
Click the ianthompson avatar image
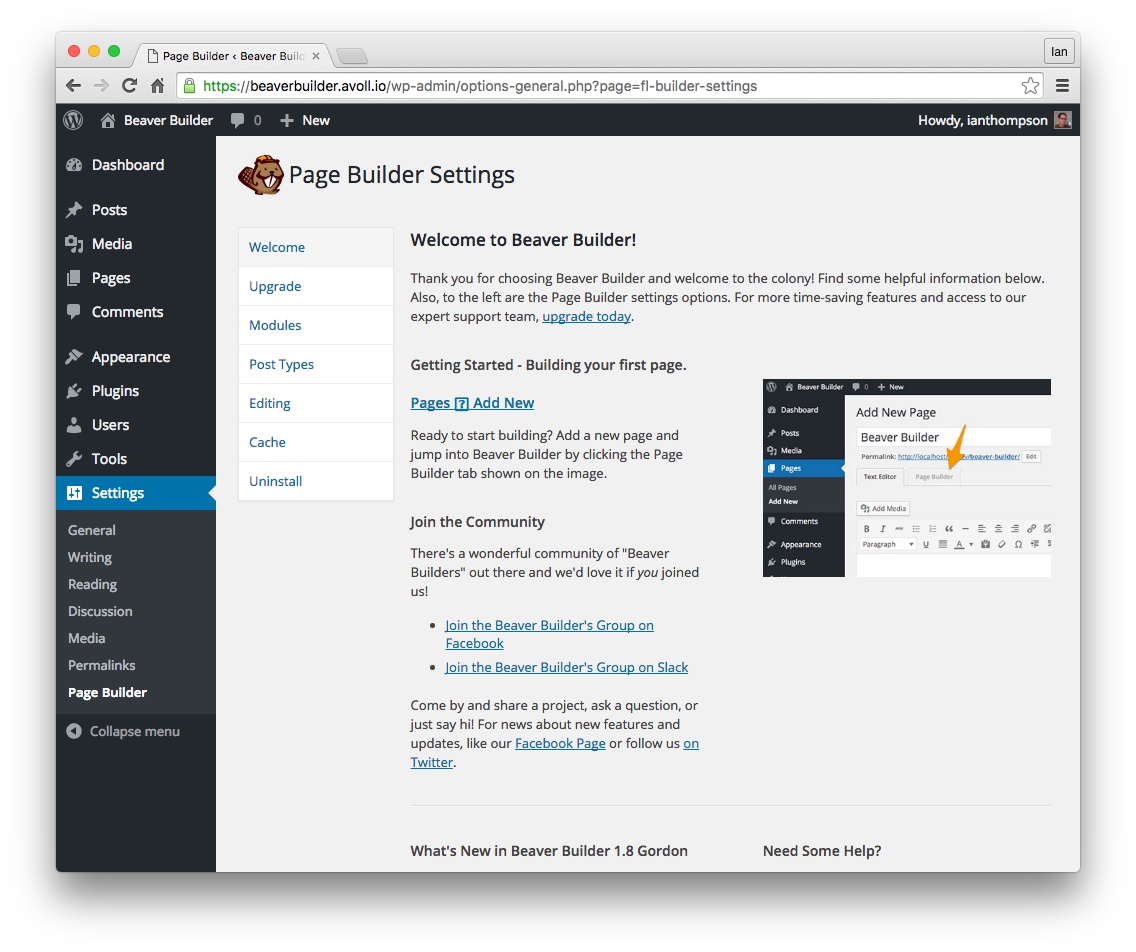pos(1062,120)
